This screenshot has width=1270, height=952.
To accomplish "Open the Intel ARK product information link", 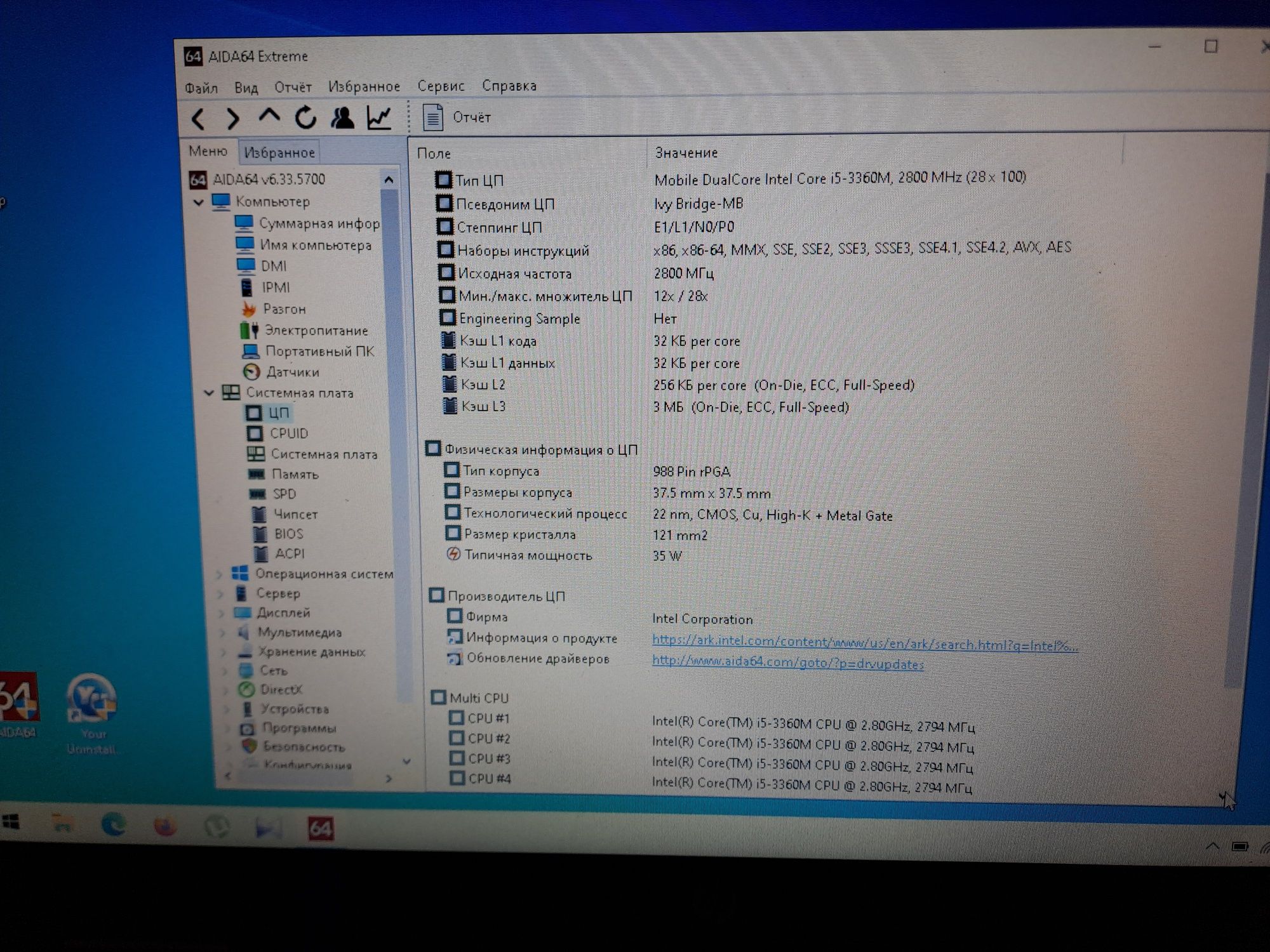I will [865, 644].
